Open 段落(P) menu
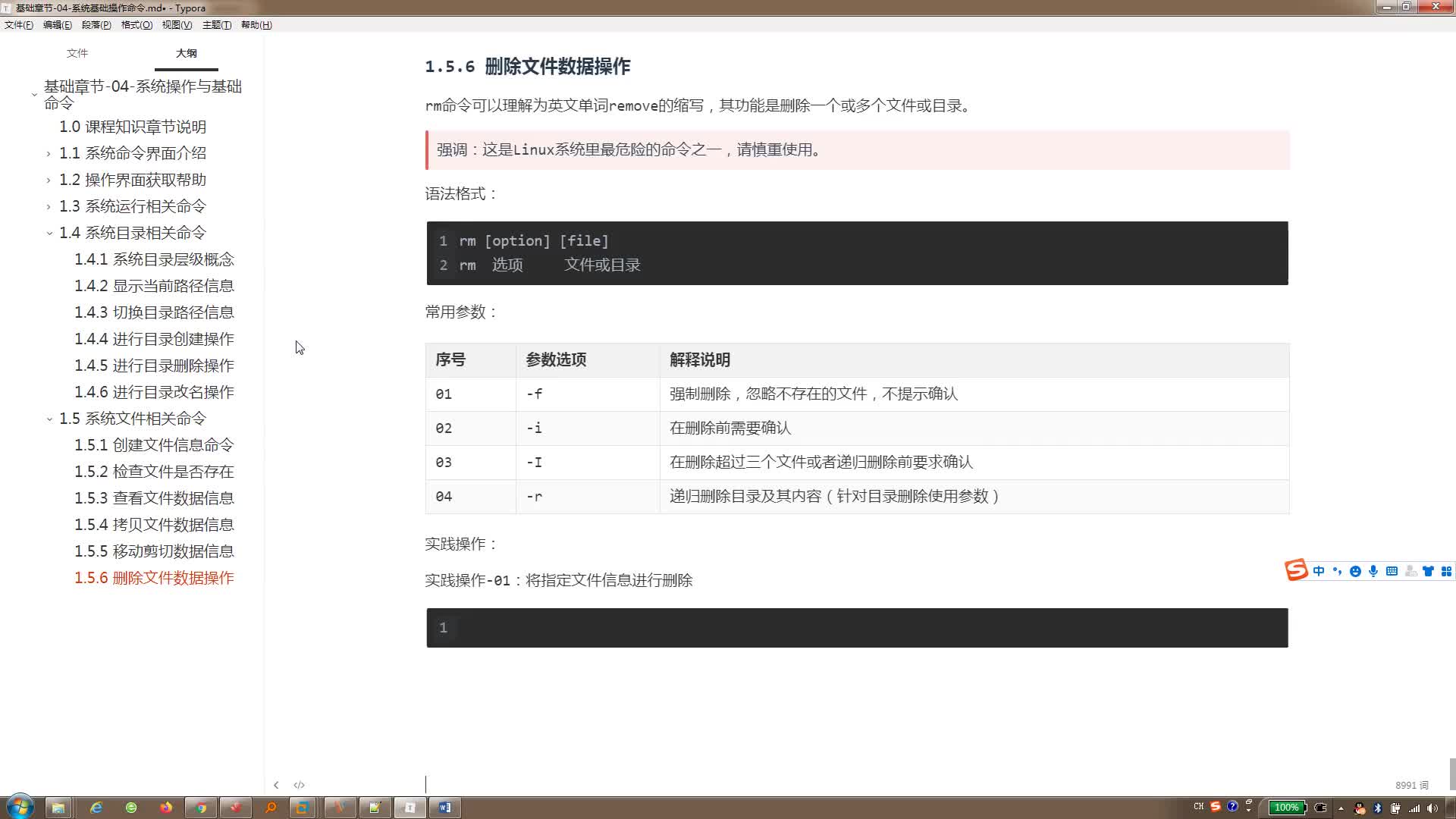Viewport: 1456px width, 819px height. point(96,25)
